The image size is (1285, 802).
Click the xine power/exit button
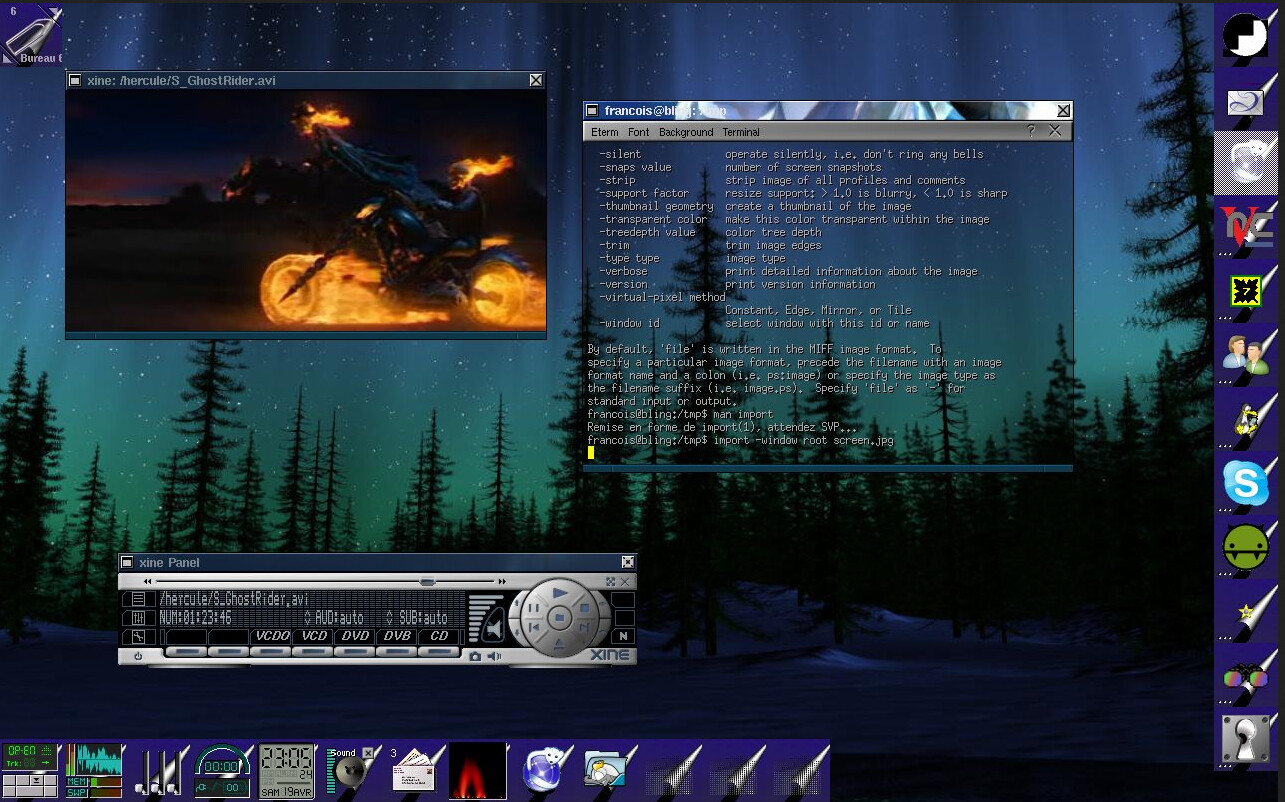point(137,656)
